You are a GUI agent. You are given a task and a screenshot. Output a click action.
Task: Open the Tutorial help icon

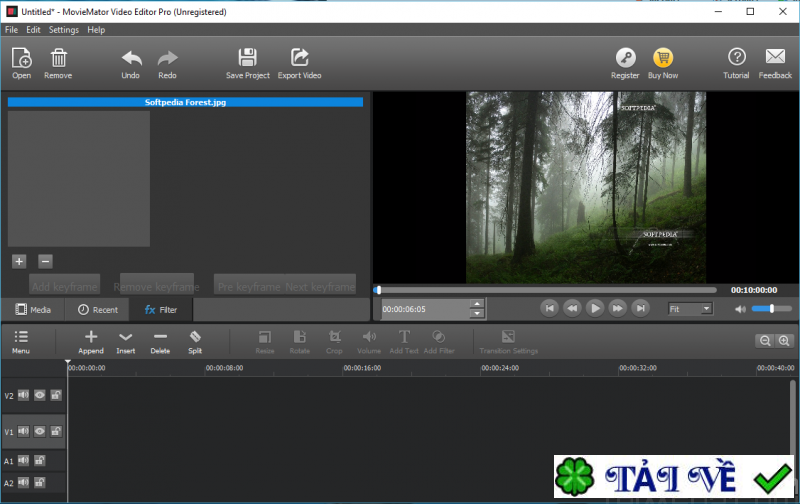[736, 57]
